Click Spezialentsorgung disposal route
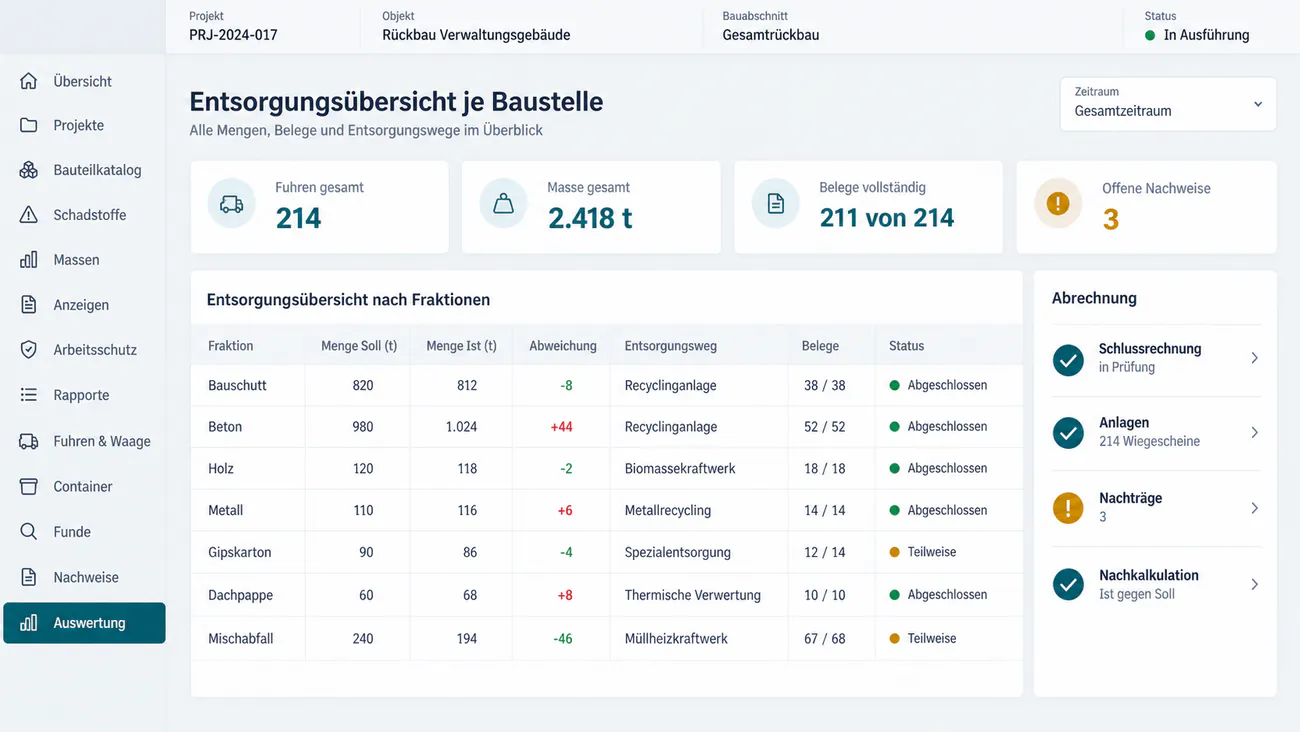Image resolution: width=1300 pixels, height=732 pixels. (678, 552)
